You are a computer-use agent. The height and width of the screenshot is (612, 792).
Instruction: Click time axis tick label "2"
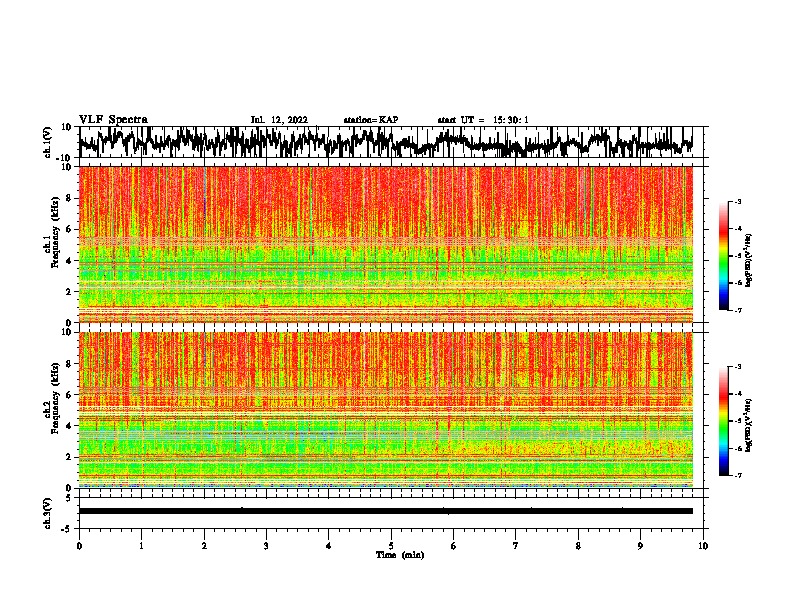click(x=204, y=546)
